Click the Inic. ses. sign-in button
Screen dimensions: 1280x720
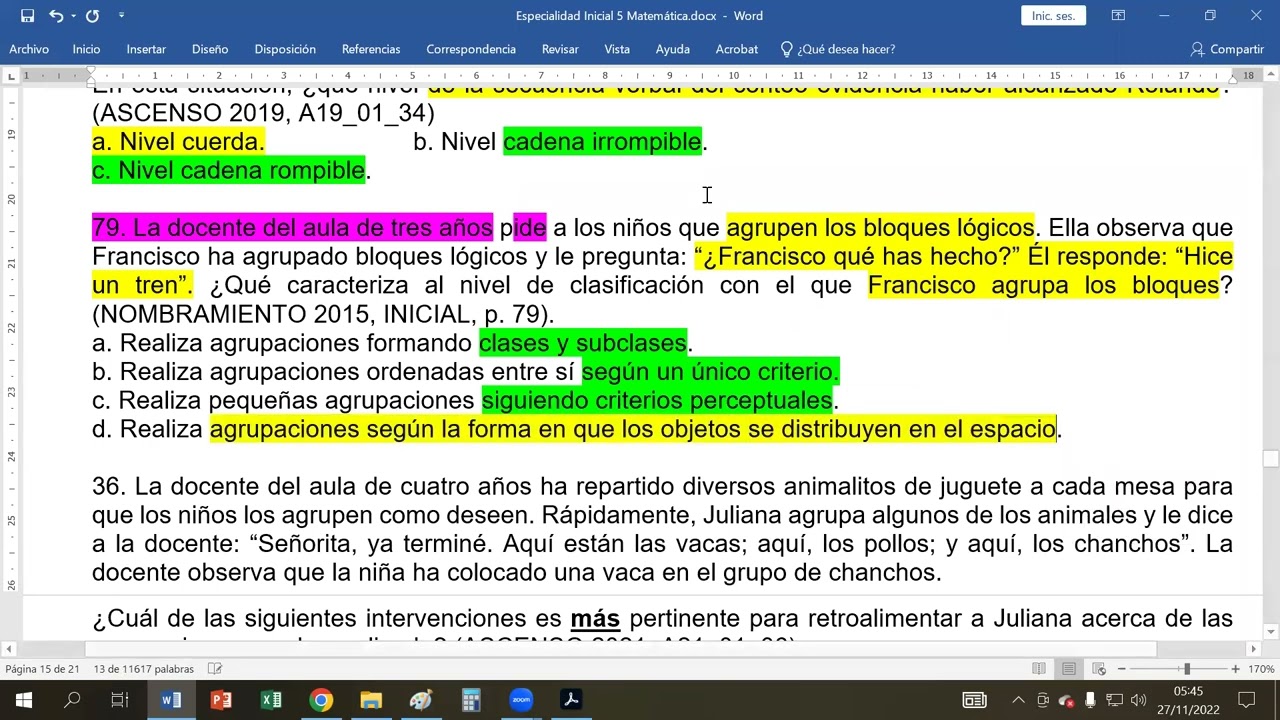[1053, 16]
